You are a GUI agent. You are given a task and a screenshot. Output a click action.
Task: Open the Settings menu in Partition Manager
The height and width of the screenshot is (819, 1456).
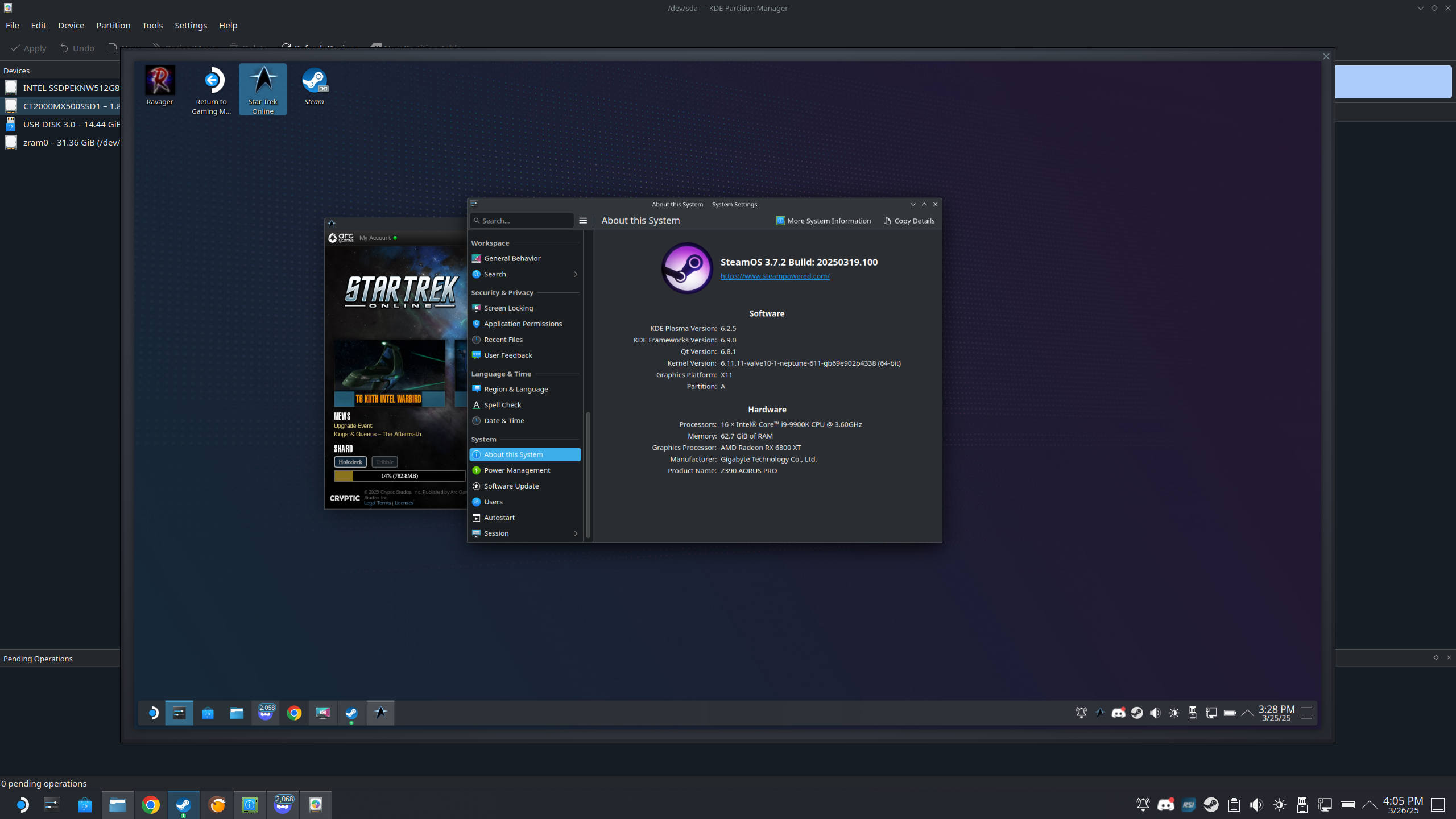pos(191,26)
